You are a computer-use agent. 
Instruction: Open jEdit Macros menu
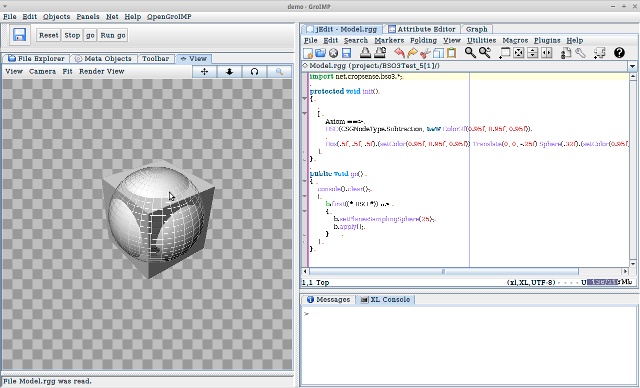click(515, 40)
